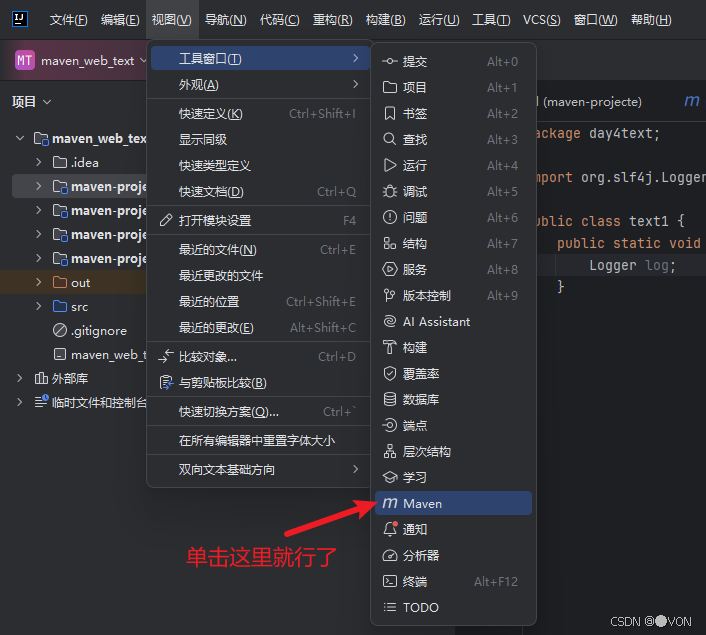Click the pencil icon beside 打开模块设置
The width and height of the screenshot is (706, 635).
tap(166, 220)
